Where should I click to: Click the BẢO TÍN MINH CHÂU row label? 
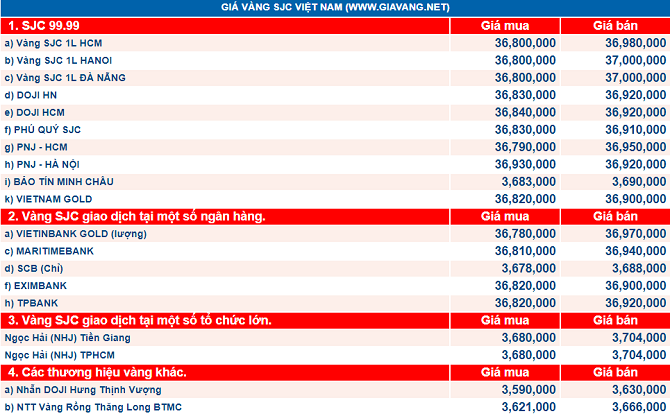[x=59, y=182]
